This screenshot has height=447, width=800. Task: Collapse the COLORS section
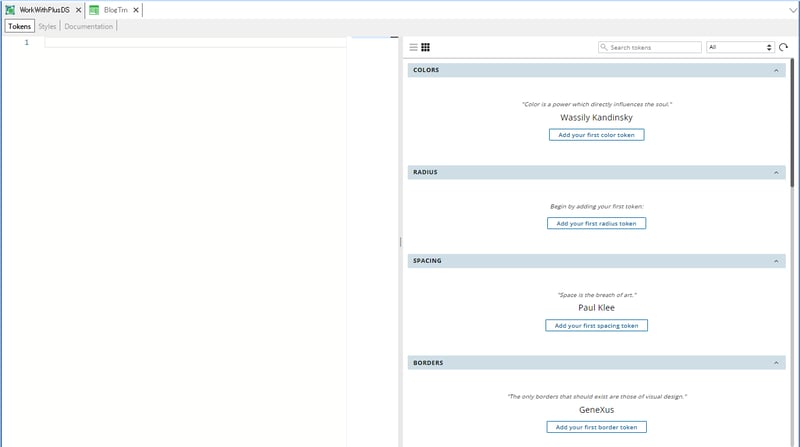coord(777,71)
